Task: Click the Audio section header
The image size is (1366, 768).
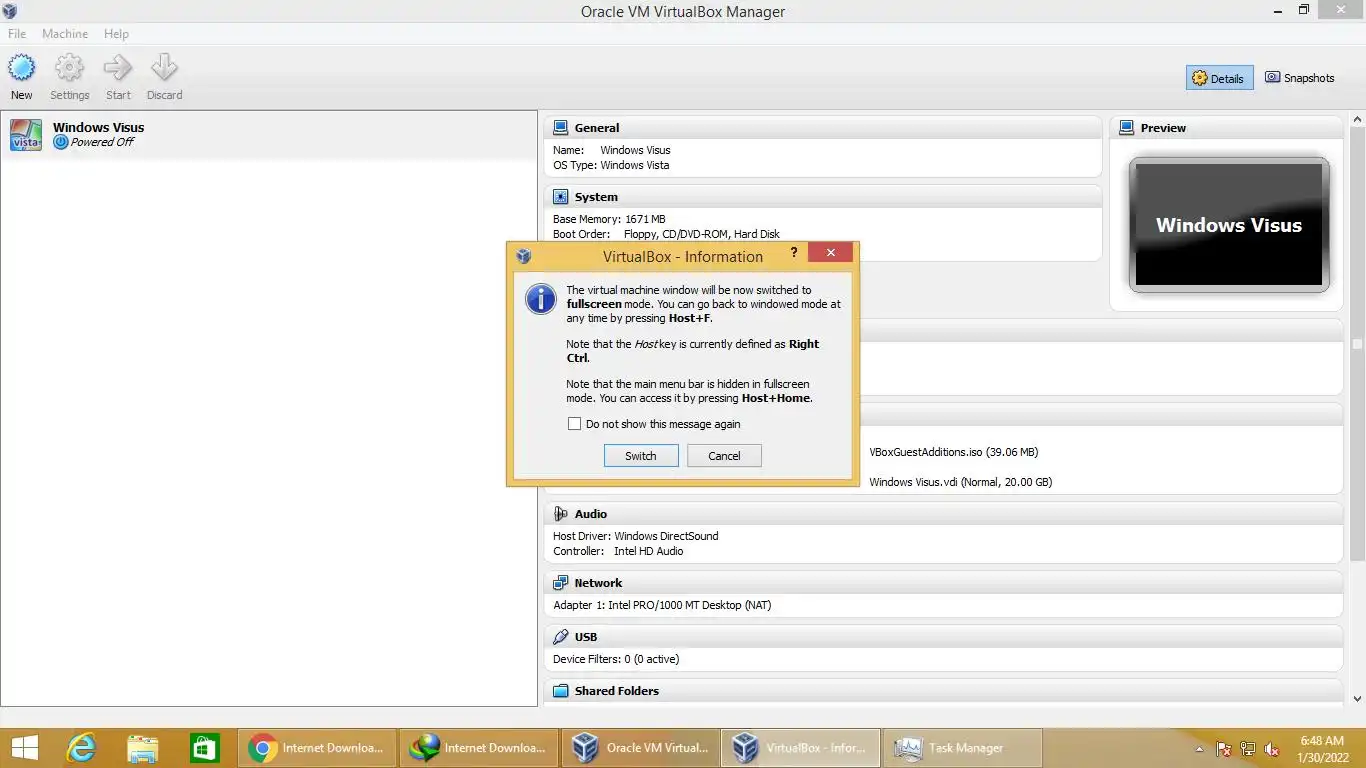Action: pos(944,514)
